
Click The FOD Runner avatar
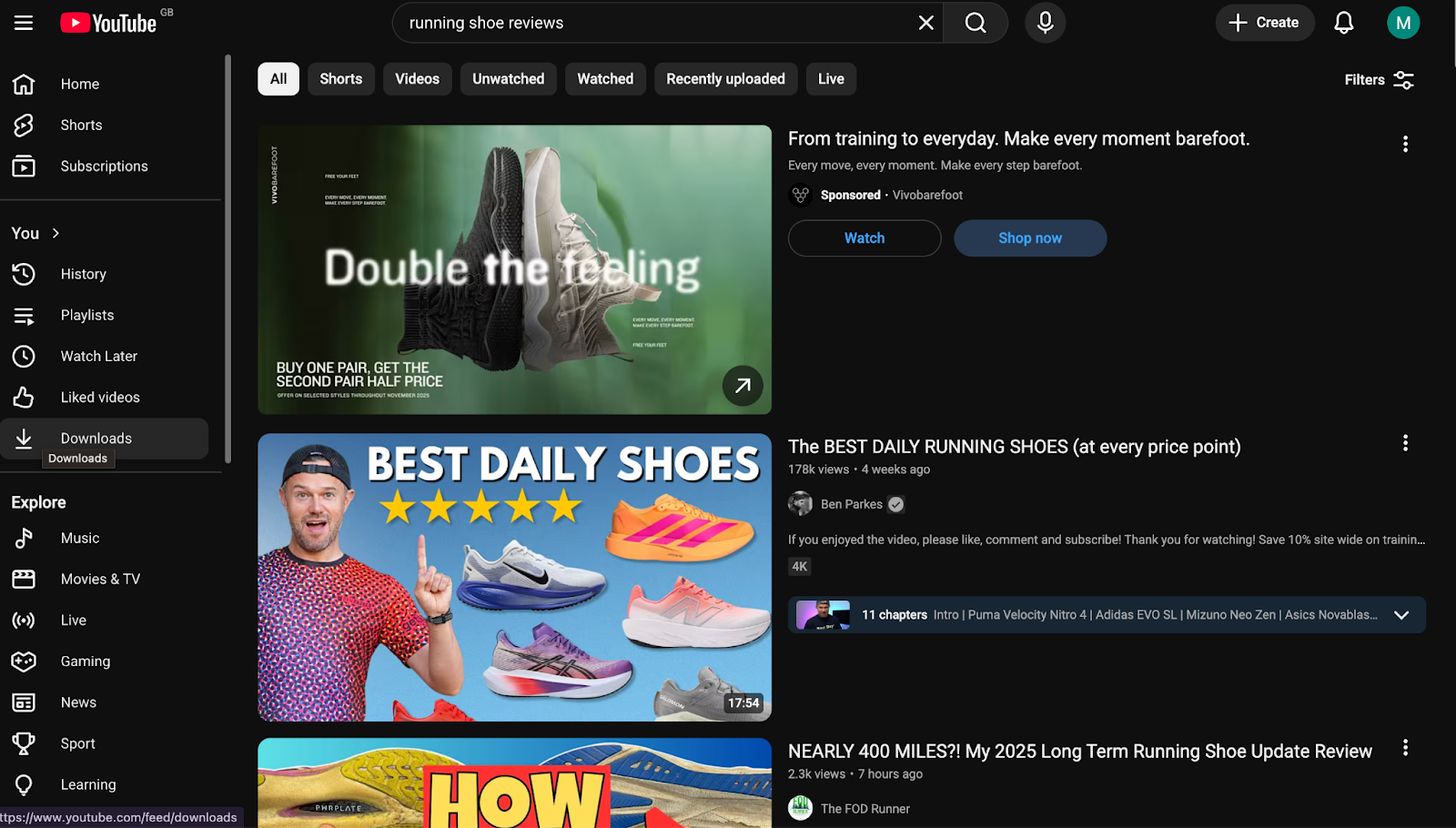click(x=800, y=808)
